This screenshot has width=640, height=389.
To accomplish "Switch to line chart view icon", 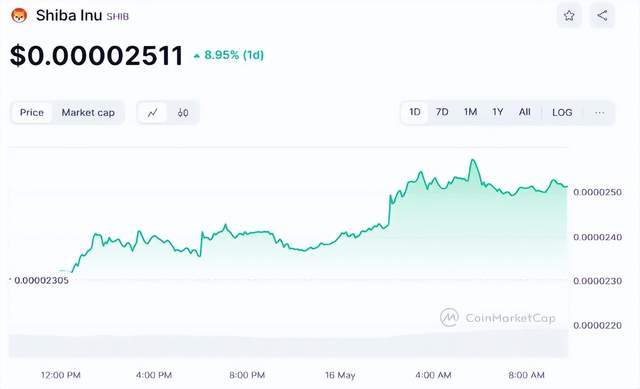I will click(x=153, y=113).
